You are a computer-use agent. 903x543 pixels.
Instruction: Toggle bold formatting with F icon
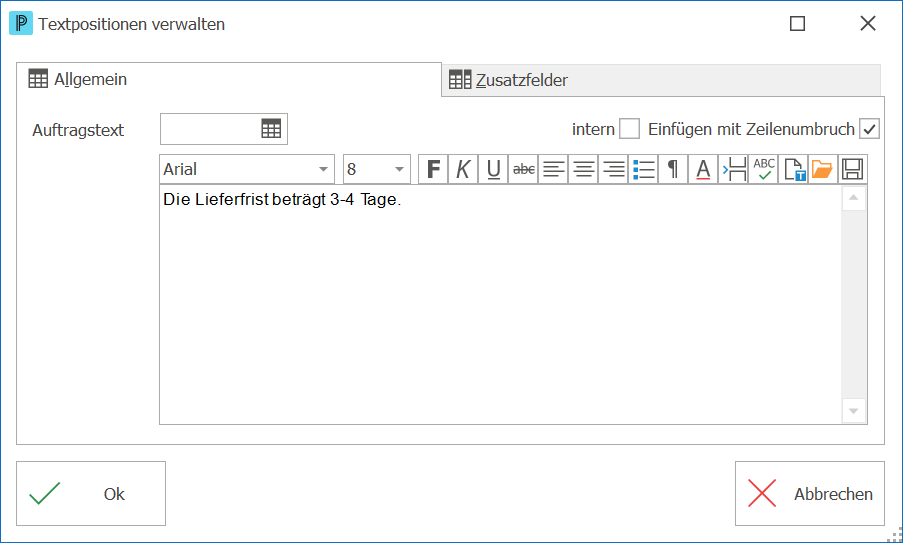433,169
